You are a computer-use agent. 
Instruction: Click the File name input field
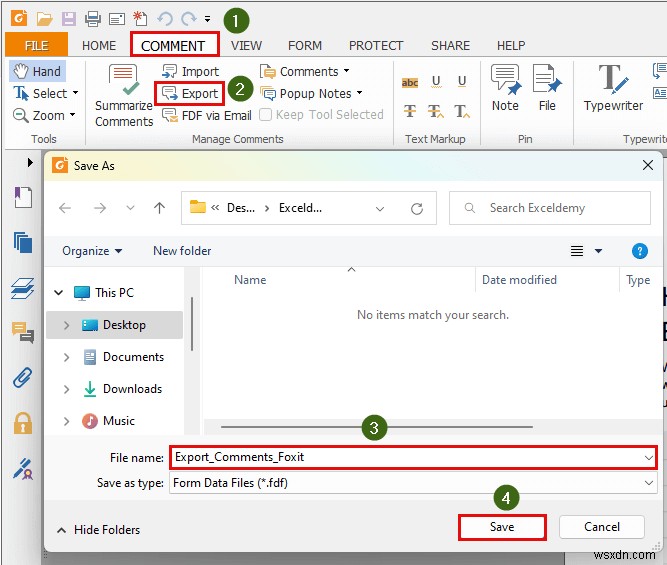[x=413, y=457]
